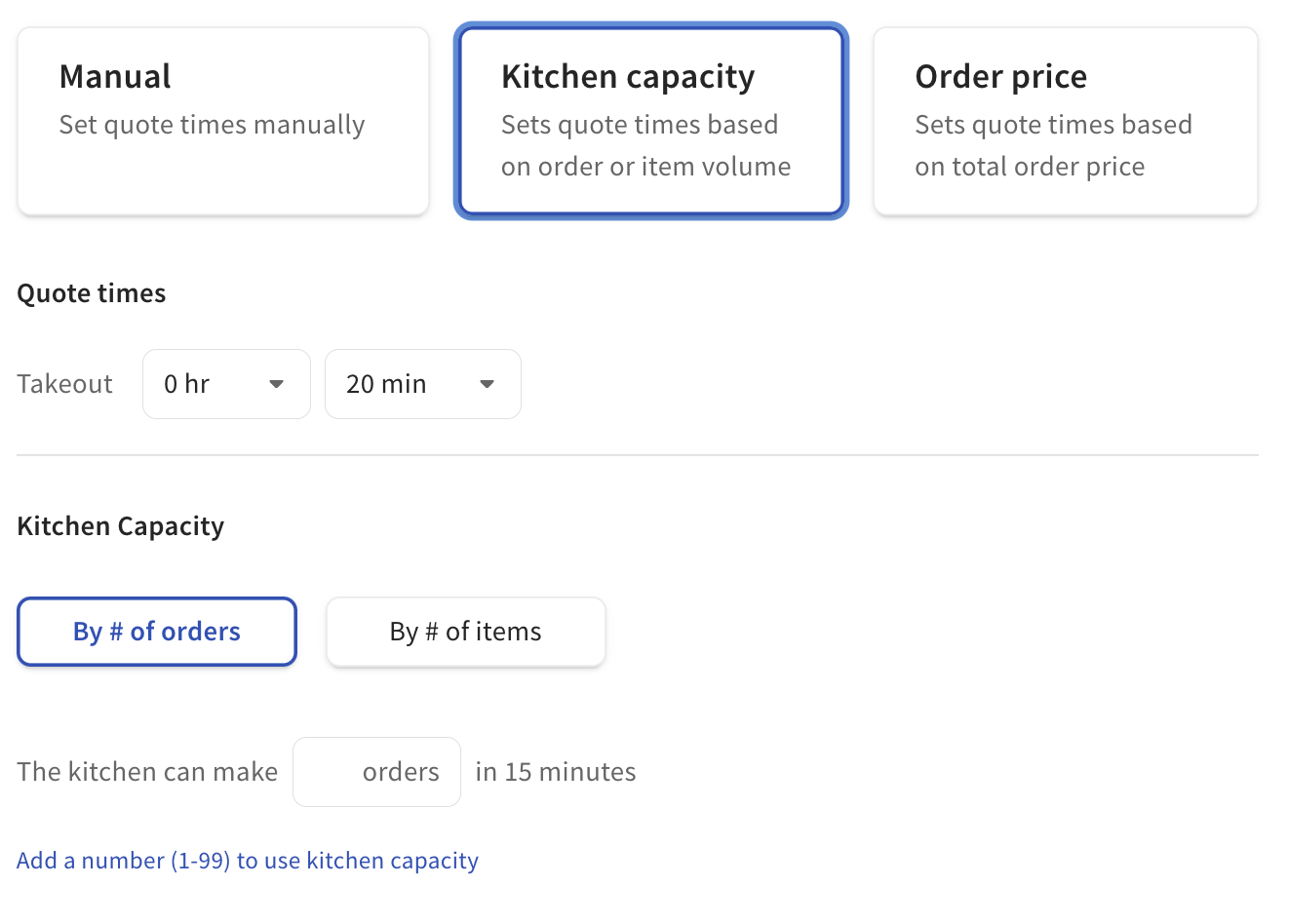
Task: Click the 20 min dropdown arrow icon
Action: click(486, 384)
